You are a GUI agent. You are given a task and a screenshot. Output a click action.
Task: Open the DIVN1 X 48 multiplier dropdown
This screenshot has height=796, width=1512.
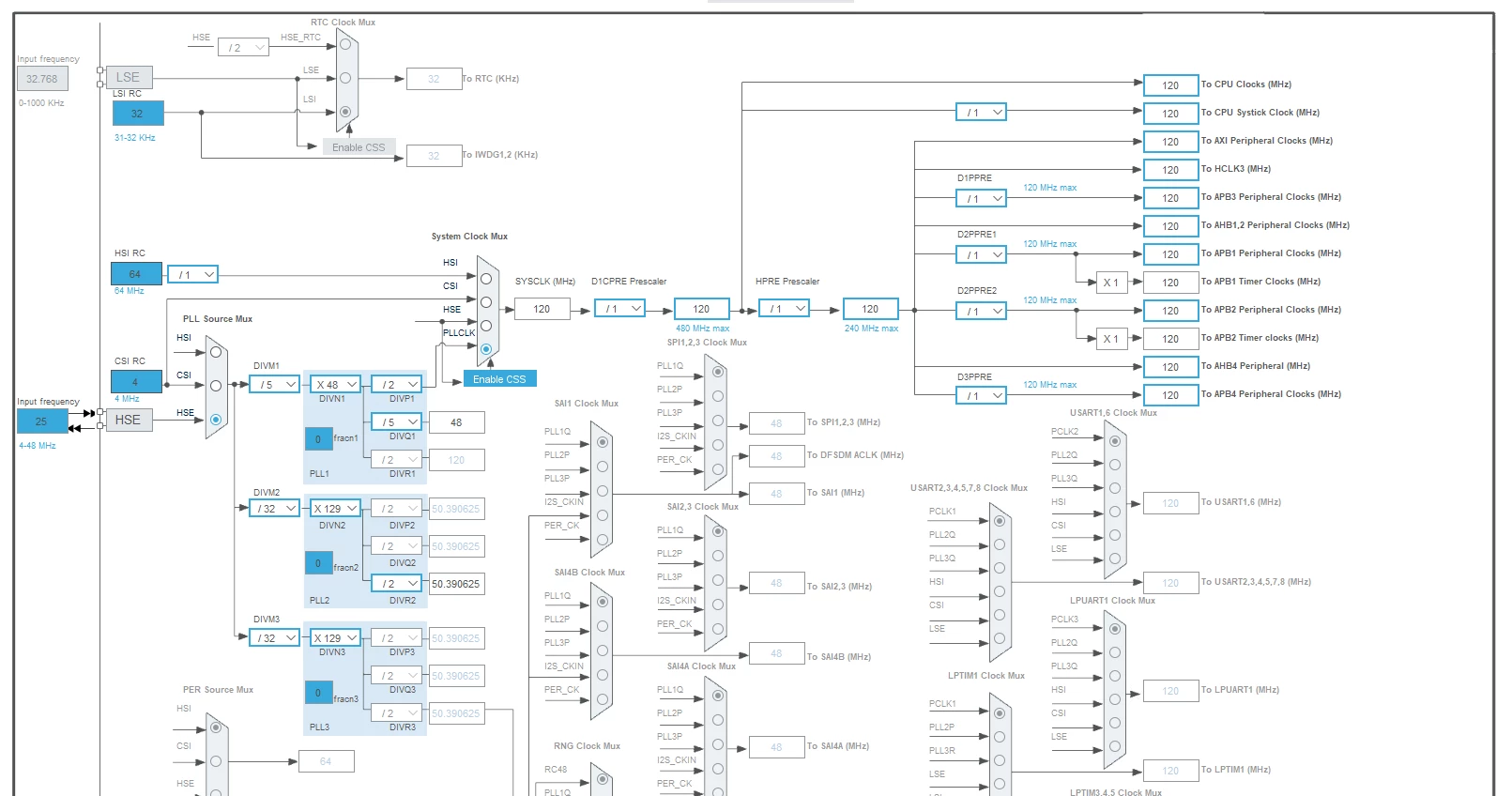pos(335,384)
